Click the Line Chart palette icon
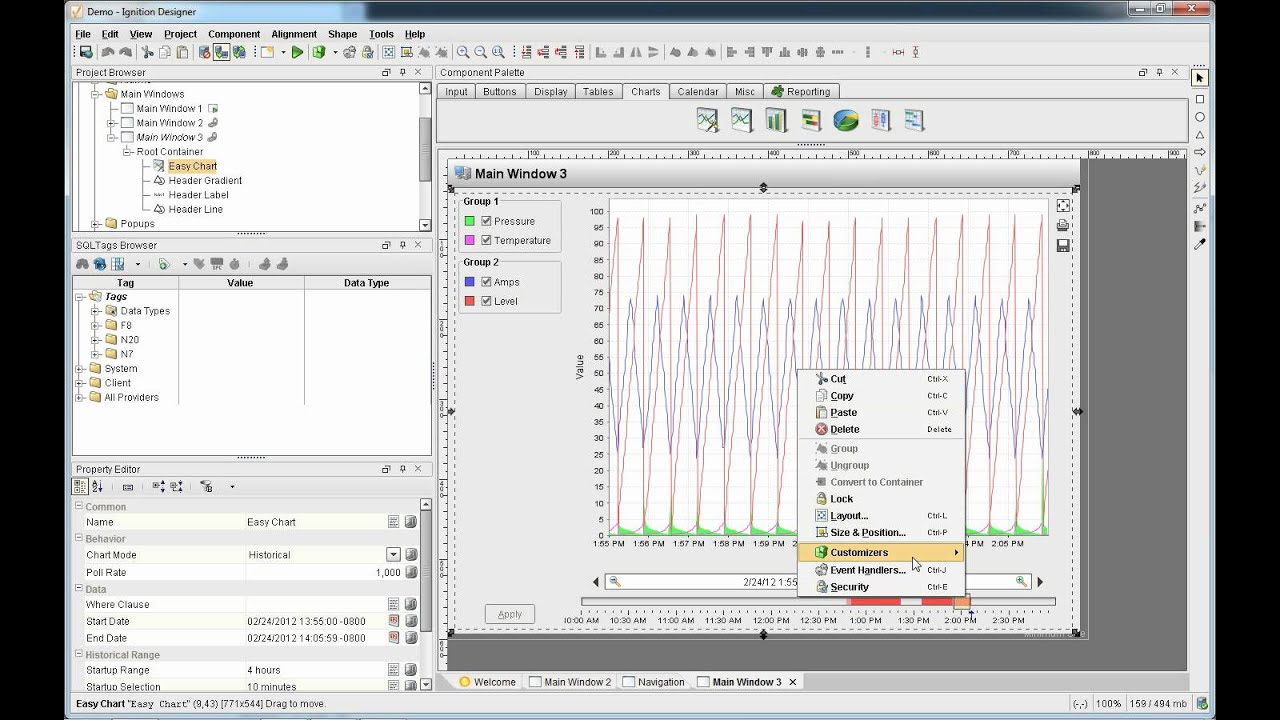This screenshot has height=720, width=1280. coord(741,120)
